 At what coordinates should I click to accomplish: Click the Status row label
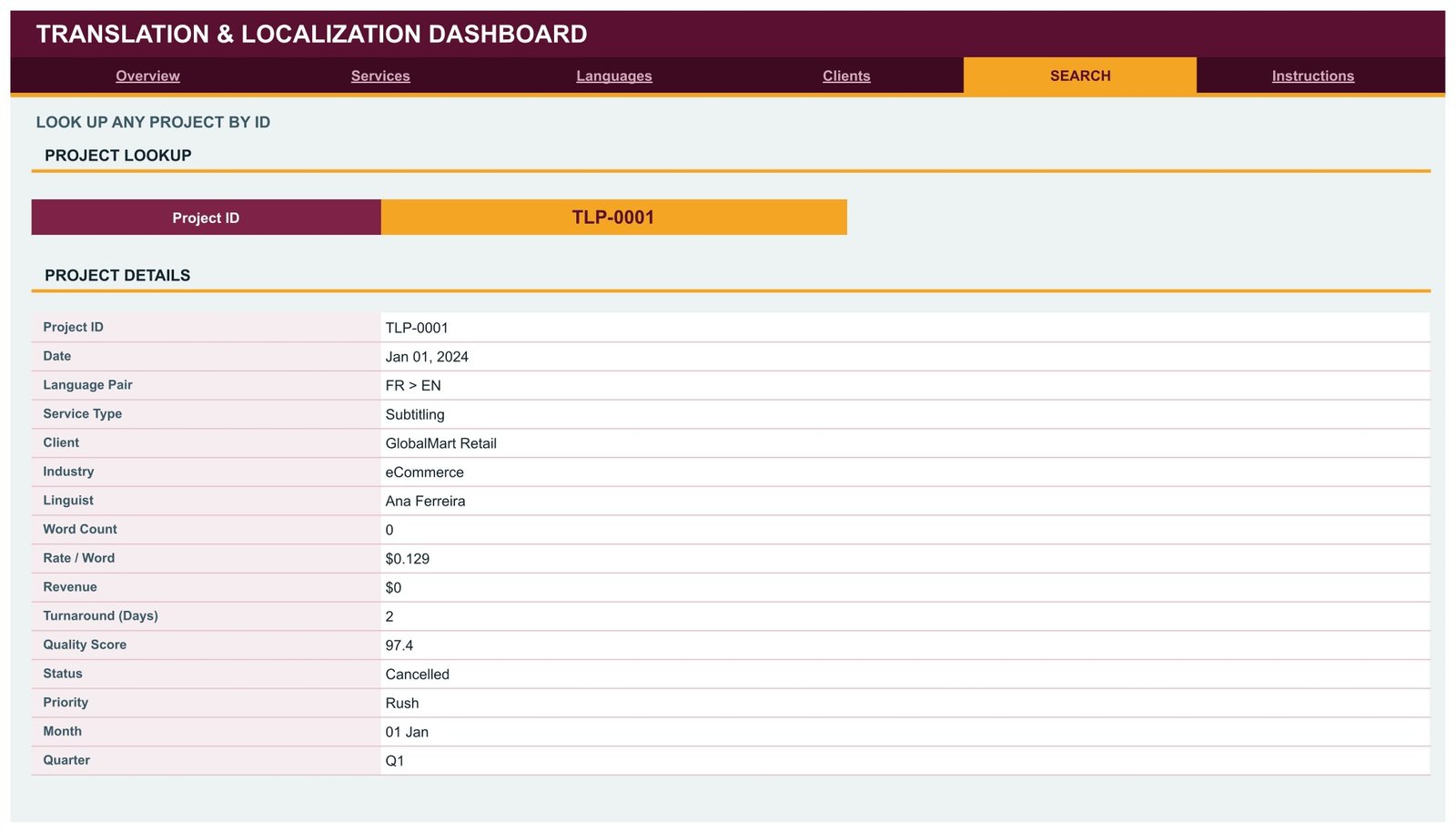[63, 674]
